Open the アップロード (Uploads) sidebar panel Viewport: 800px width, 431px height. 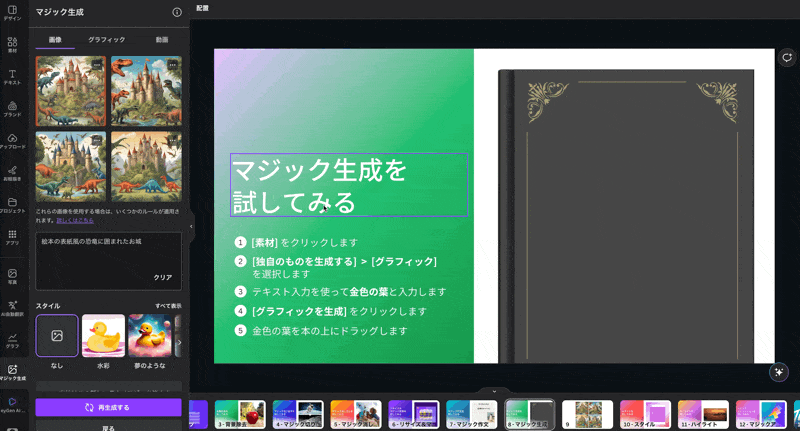pos(12,140)
